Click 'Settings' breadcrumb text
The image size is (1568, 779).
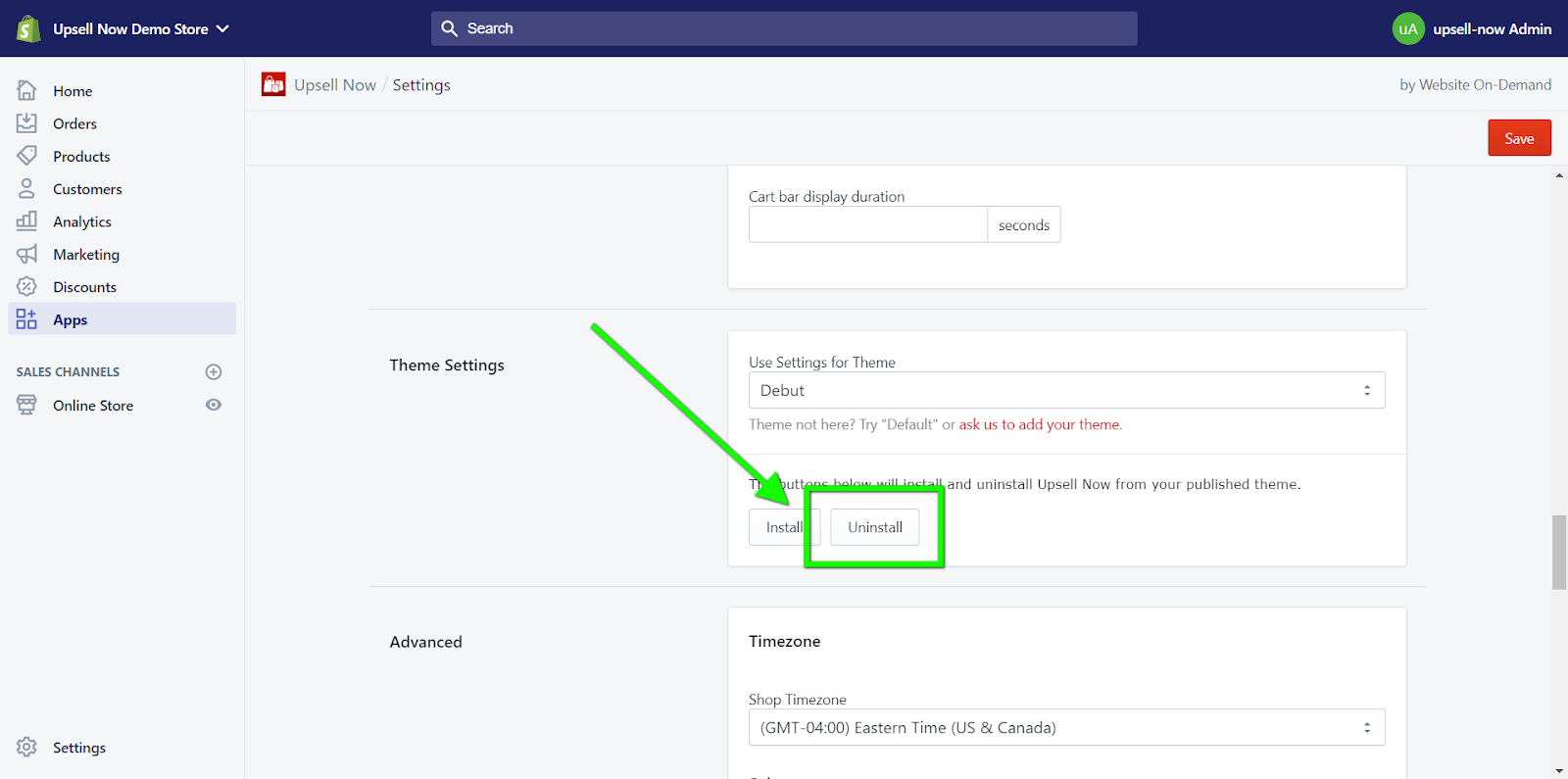pyautogui.click(x=421, y=85)
